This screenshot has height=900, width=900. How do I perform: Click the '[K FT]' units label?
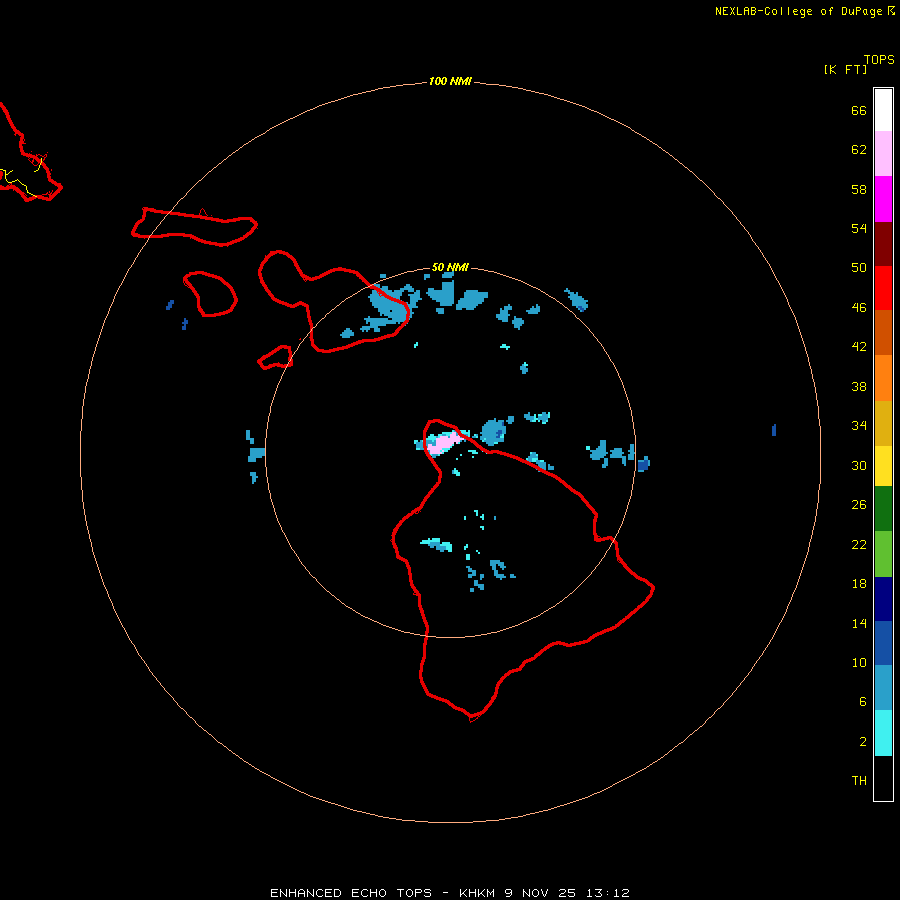tap(845, 69)
